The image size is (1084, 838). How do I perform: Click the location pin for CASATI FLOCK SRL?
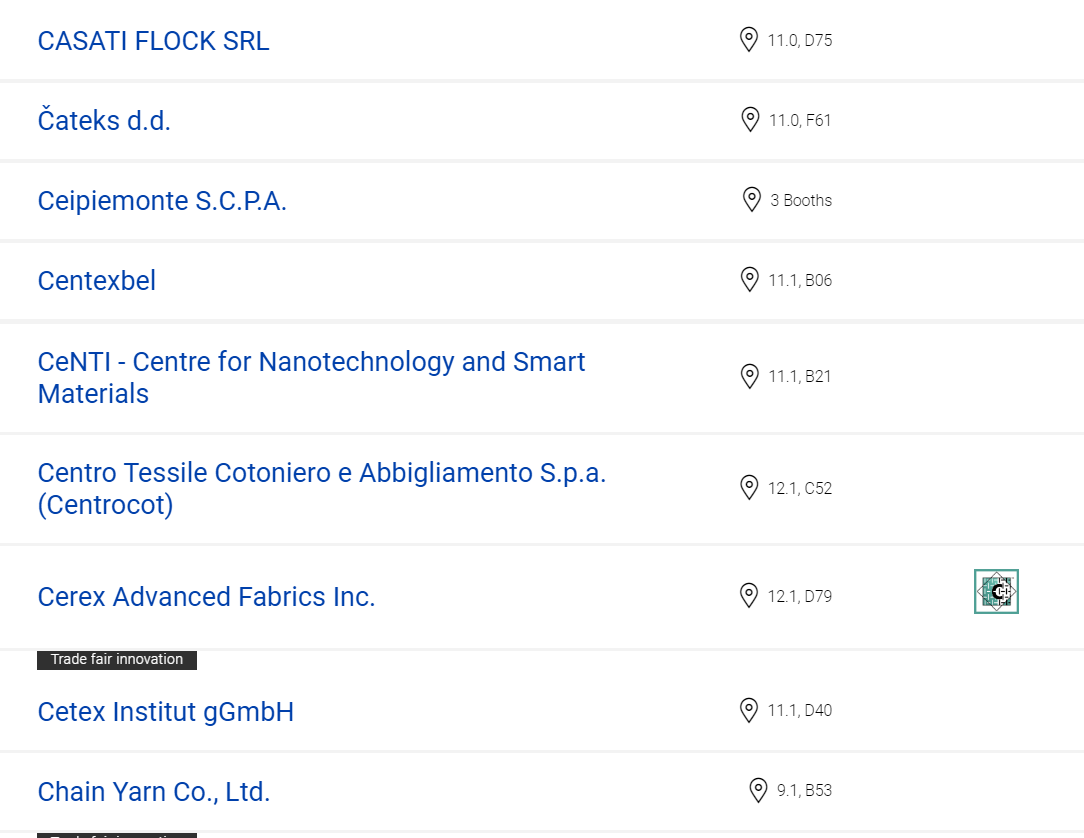(749, 39)
